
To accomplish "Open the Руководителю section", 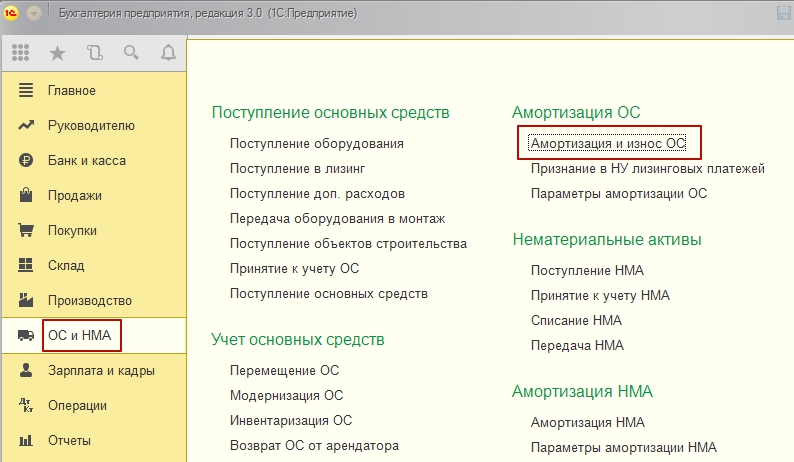I will click(x=91, y=126).
